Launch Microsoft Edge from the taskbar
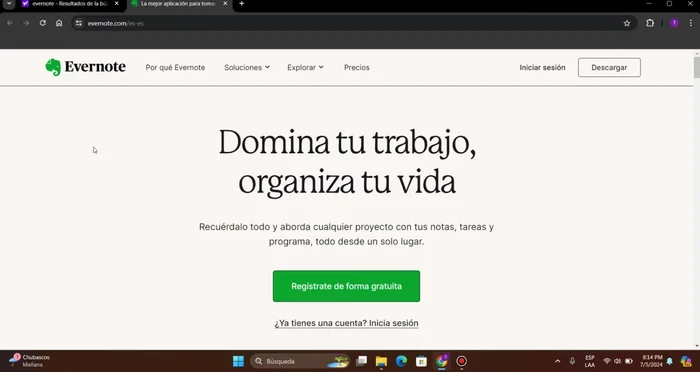This screenshot has height=372, width=700. tap(401, 361)
